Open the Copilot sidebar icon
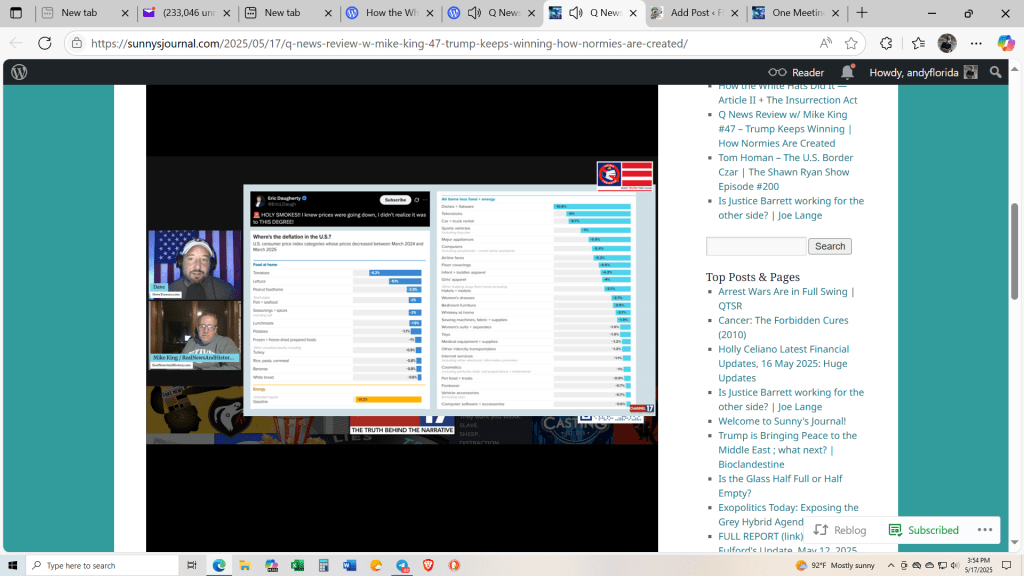The image size is (1024, 576). tap(1005, 43)
